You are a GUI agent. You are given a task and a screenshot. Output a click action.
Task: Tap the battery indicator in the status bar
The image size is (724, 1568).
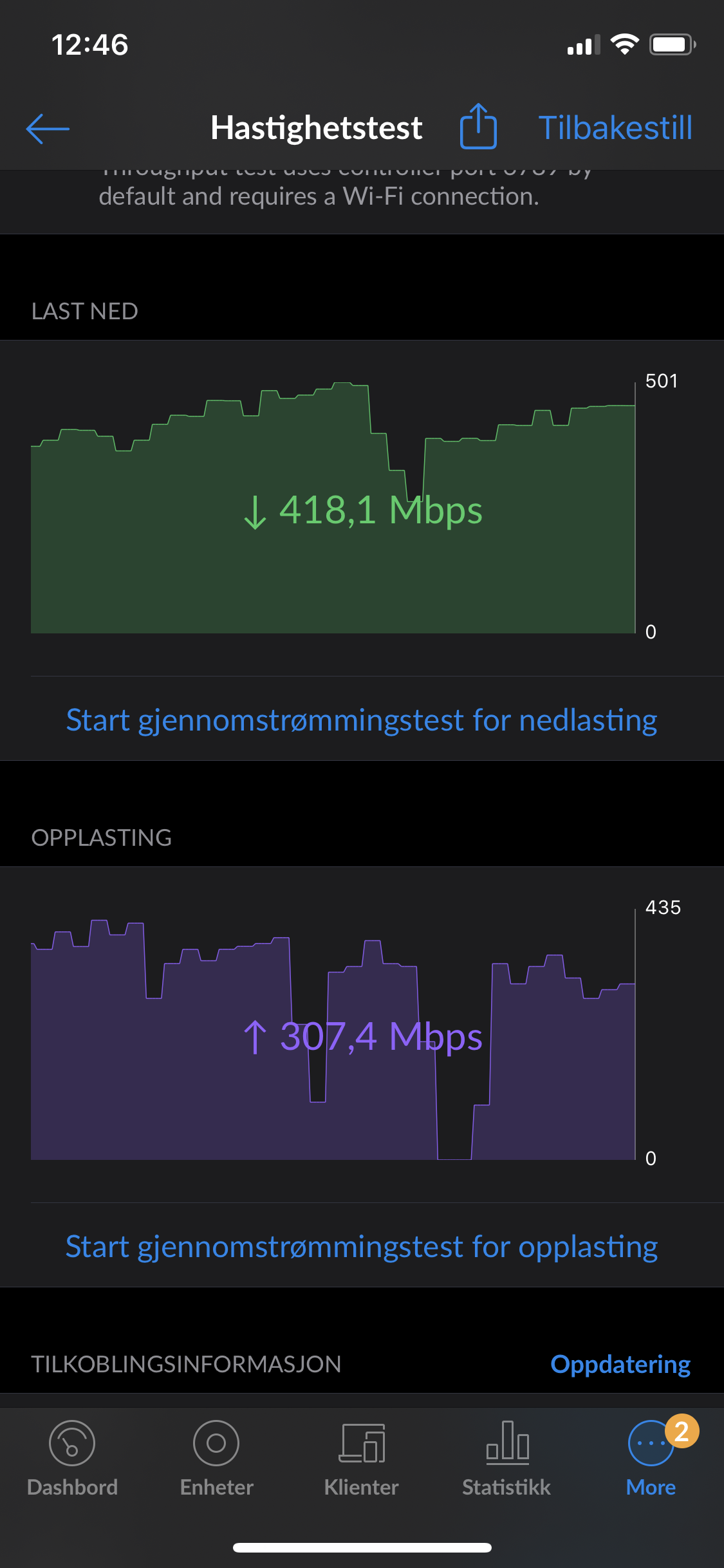coord(673,44)
